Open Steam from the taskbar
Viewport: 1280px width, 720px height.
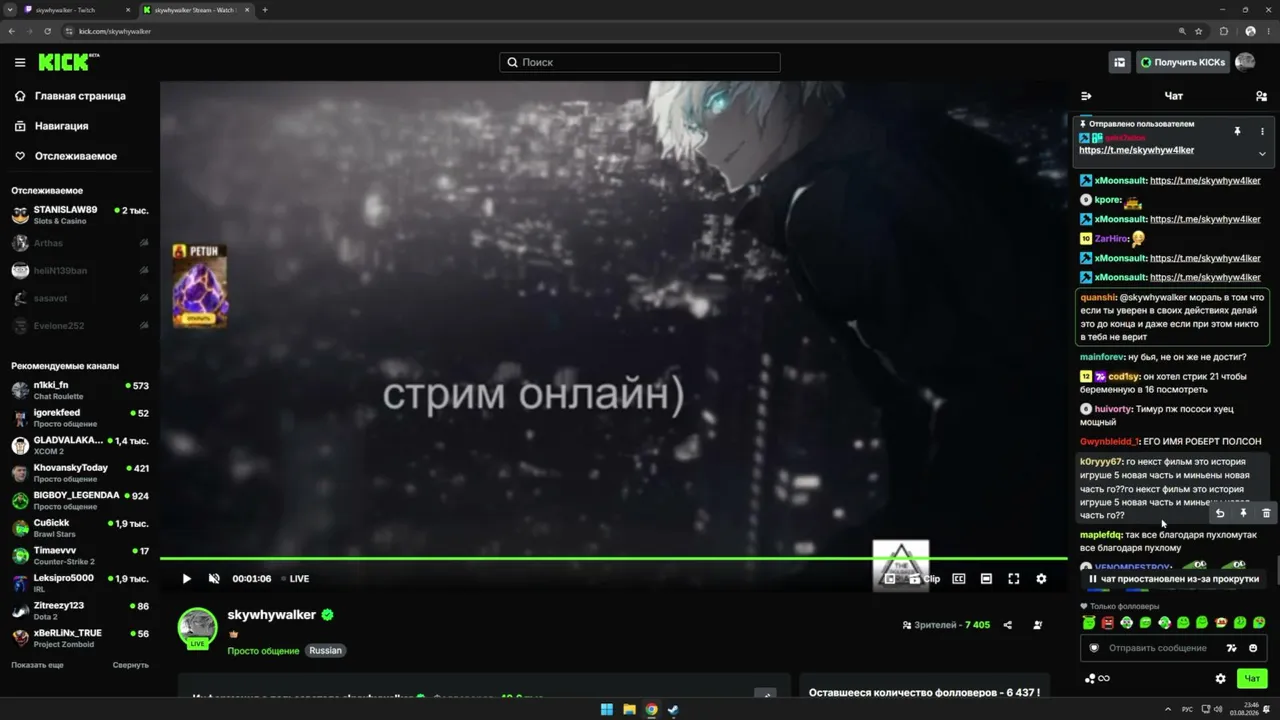point(673,710)
